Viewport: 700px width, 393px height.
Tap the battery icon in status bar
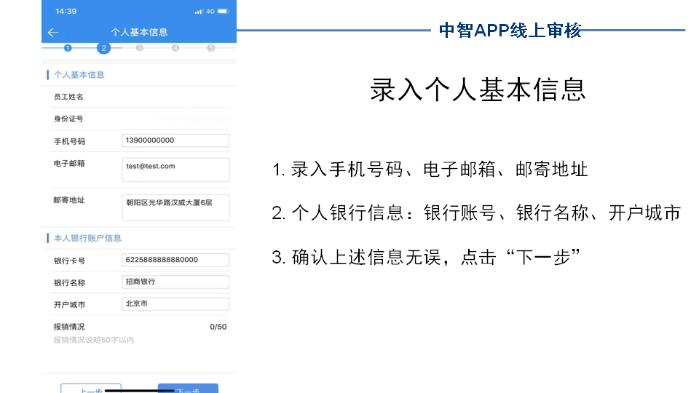click(223, 11)
